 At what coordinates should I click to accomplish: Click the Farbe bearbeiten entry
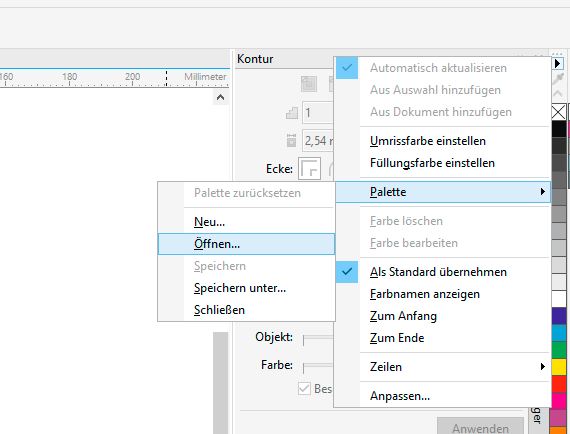click(x=442, y=242)
